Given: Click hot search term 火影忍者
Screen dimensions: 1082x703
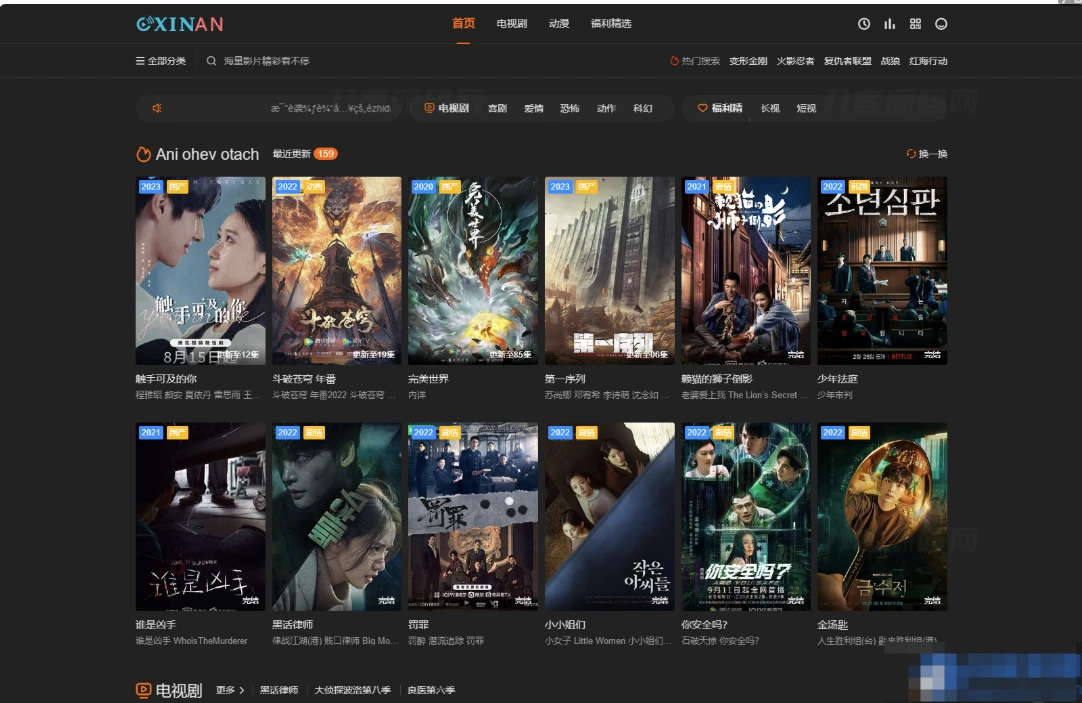Looking at the screenshot, I should pyautogui.click(x=795, y=61).
